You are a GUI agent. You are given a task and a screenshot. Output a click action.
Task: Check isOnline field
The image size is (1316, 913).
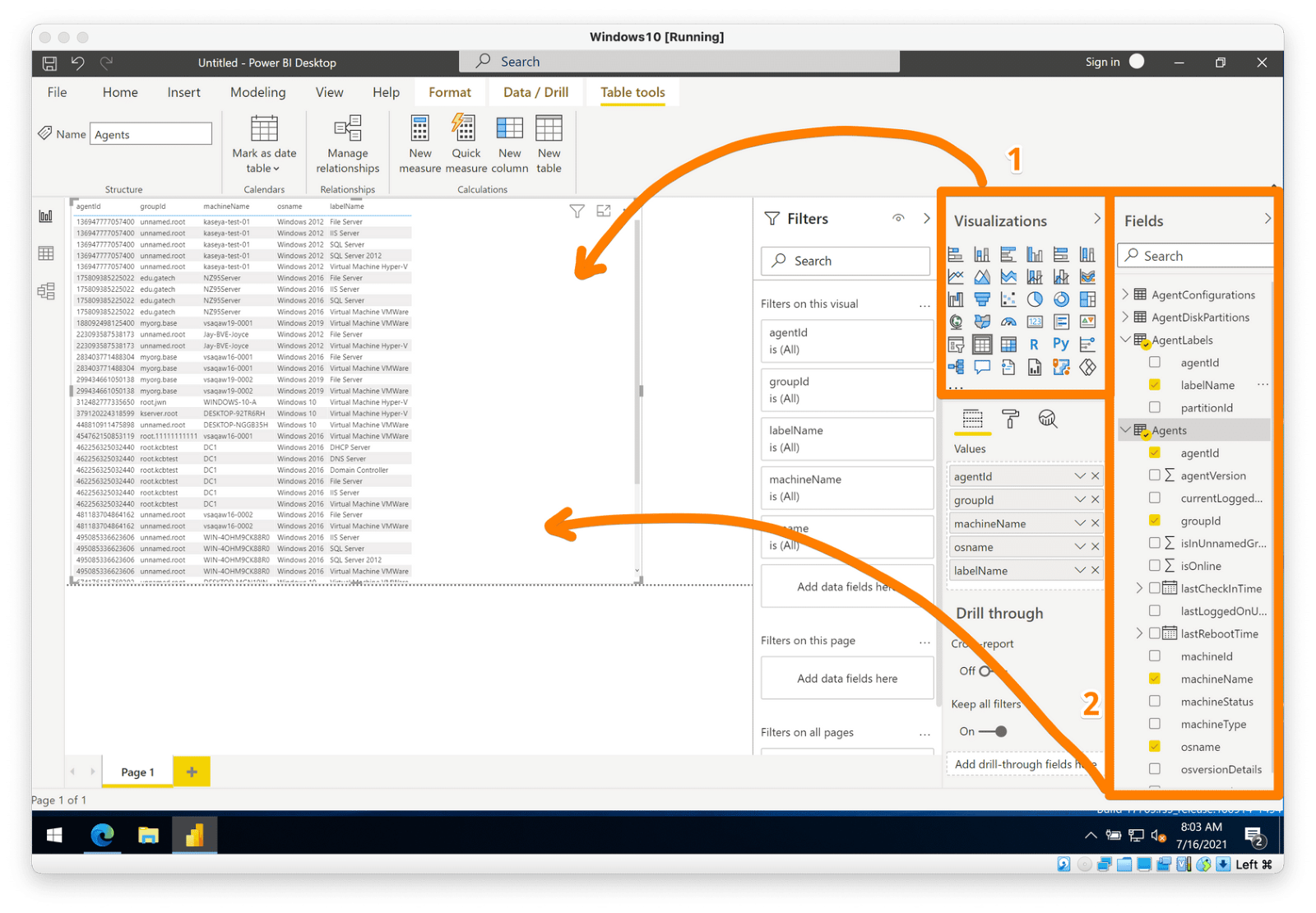1155,565
